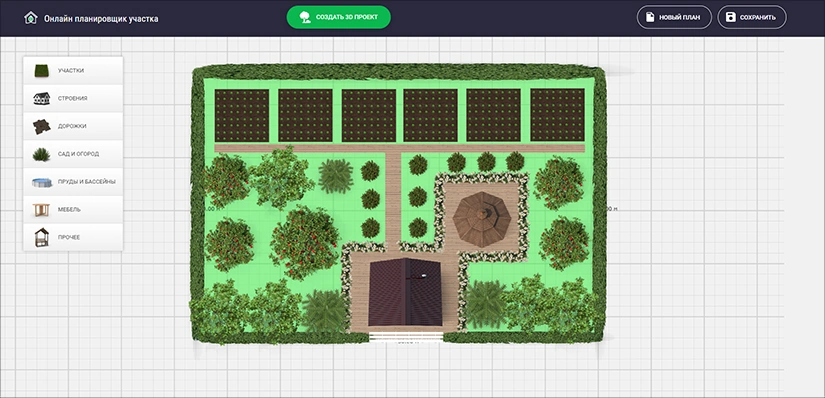Screen dimensions: 825x398
Task: Click the entrance steps below the house
Action: coord(406,337)
